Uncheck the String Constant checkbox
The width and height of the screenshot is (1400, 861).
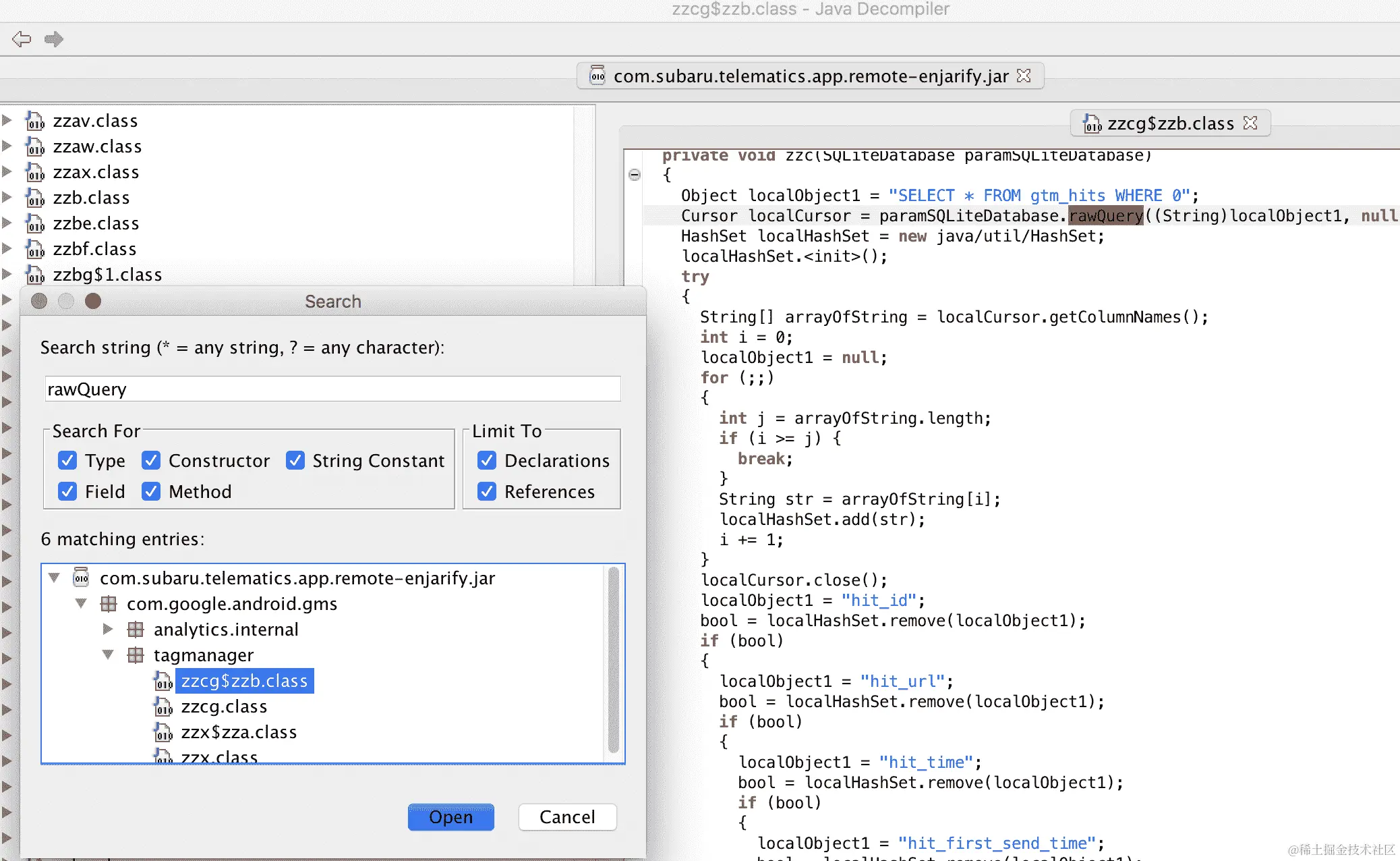(295, 461)
